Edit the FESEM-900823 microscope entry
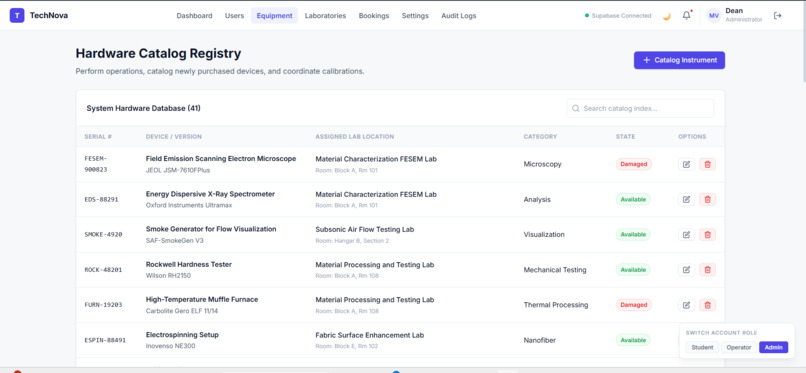This screenshot has height=373, width=806. coord(686,164)
